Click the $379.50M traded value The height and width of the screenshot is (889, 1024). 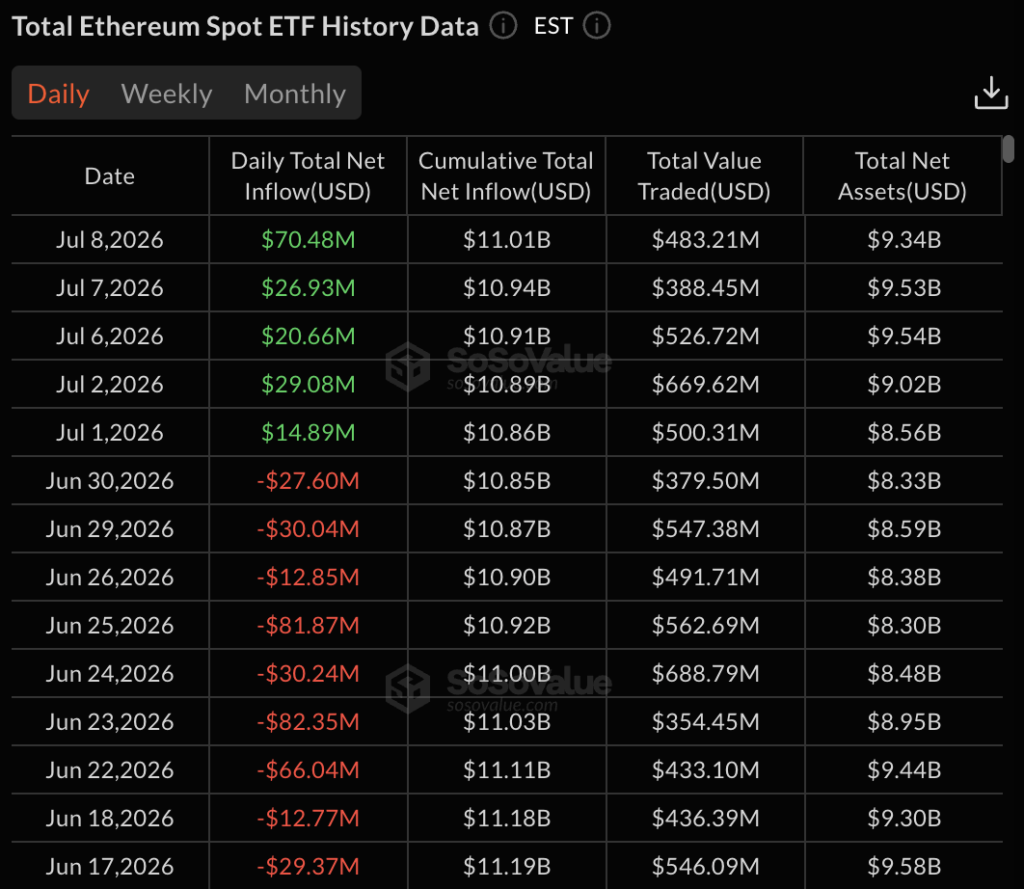[x=705, y=481]
